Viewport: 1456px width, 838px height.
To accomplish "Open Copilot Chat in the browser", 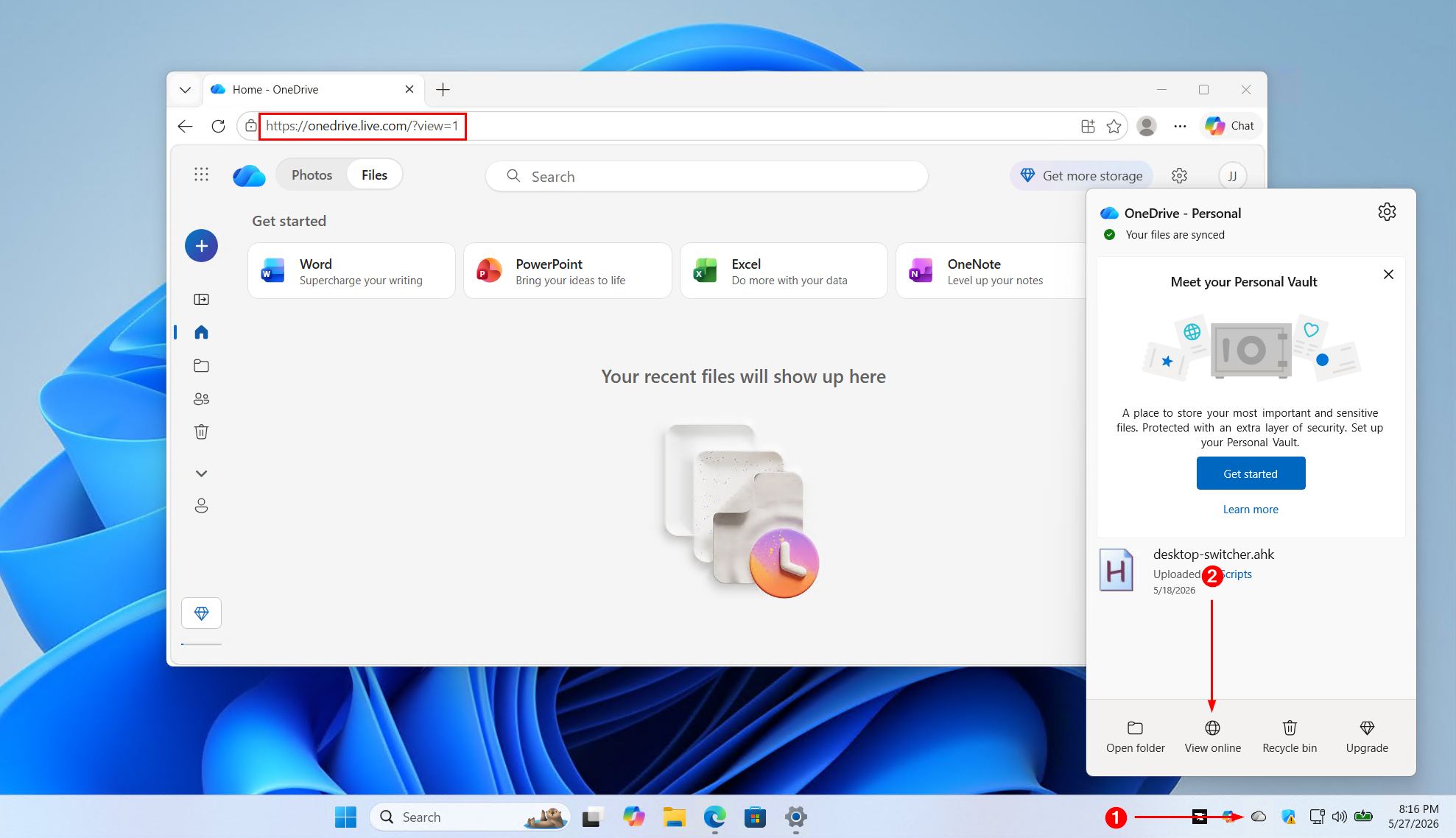I will (x=1229, y=126).
